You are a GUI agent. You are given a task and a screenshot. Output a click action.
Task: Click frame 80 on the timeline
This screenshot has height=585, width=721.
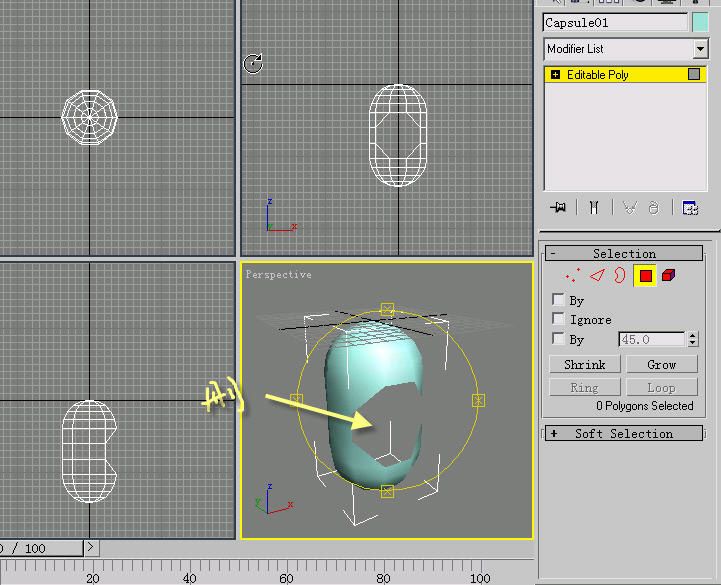(x=383, y=578)
